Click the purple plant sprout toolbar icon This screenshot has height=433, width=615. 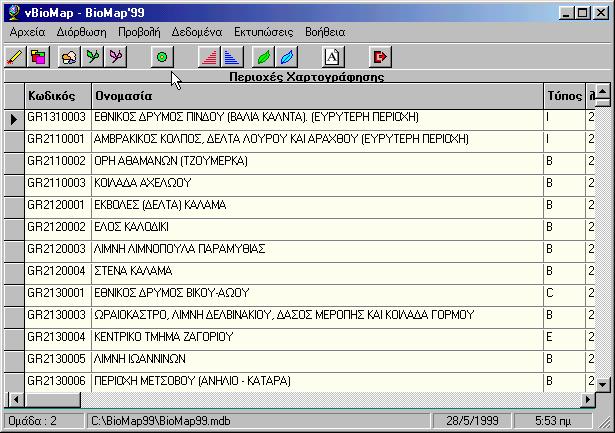(x=116, y=57)
